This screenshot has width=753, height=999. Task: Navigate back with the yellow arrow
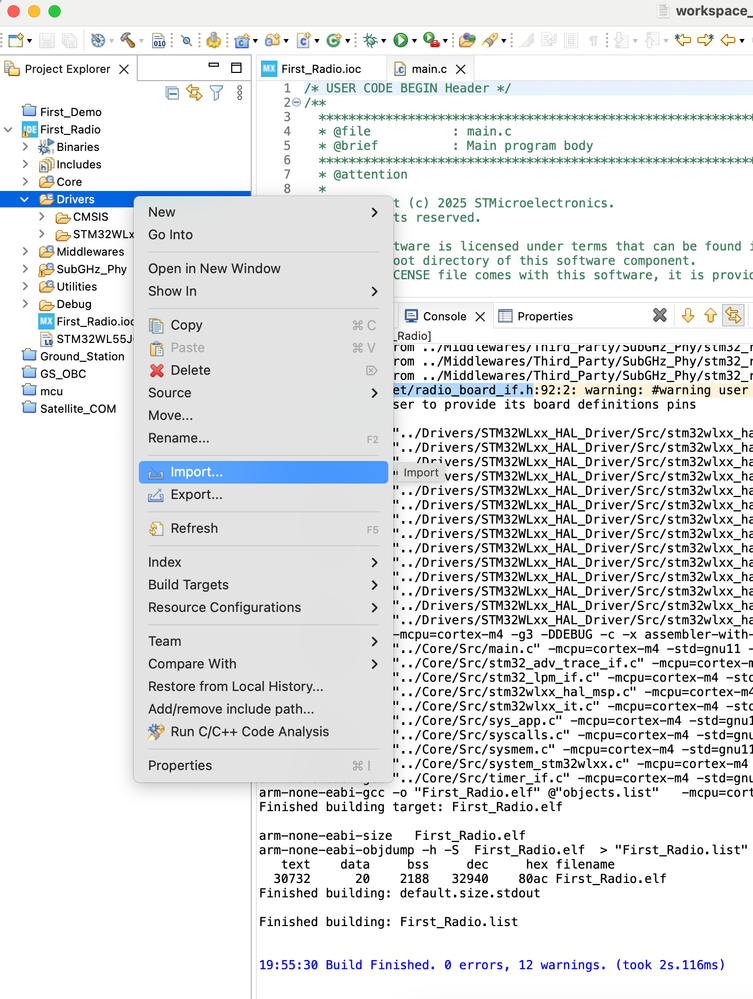pyautogui.click(x=728, y=41)
